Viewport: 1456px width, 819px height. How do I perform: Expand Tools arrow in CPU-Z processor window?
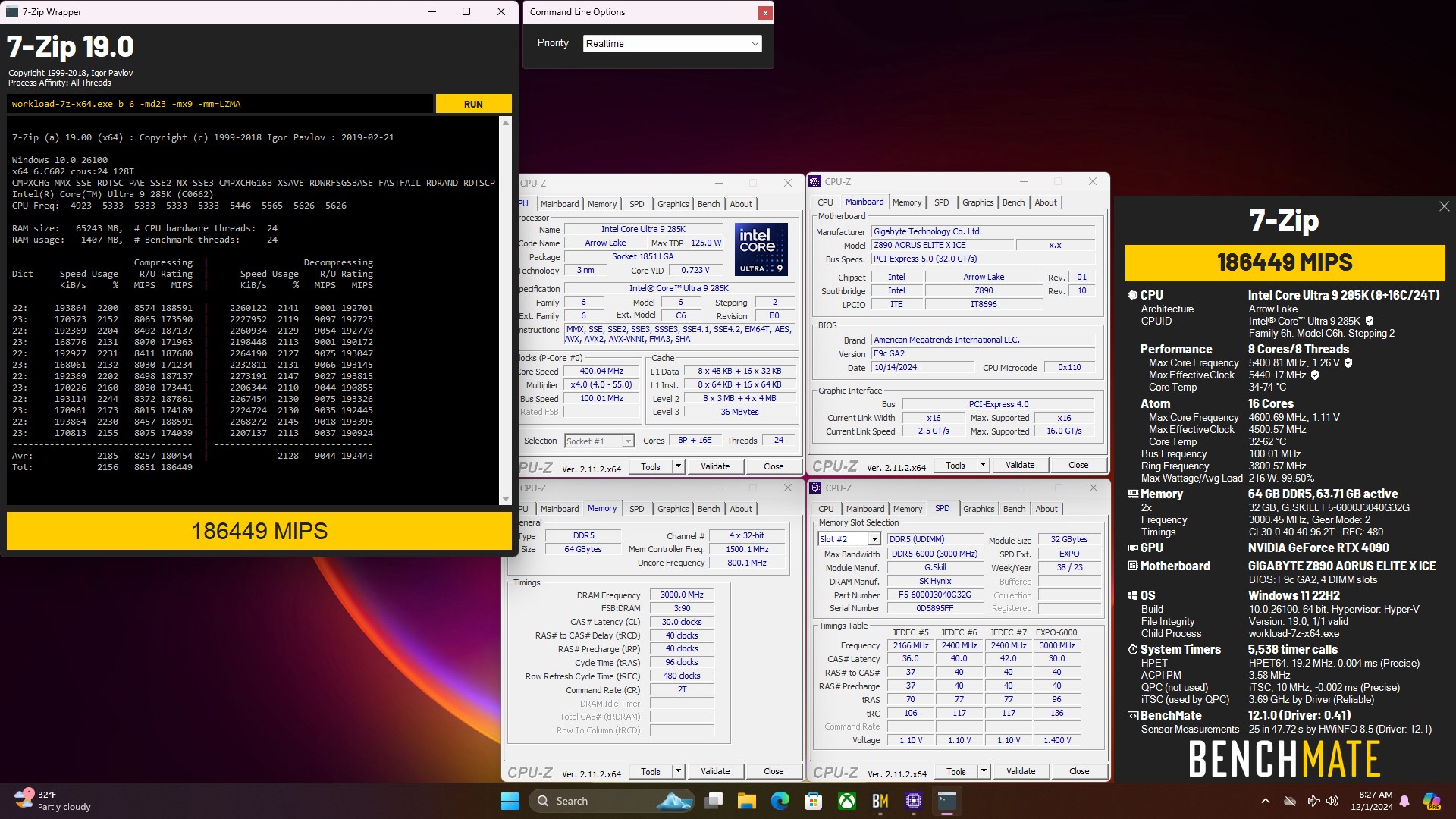679,467
